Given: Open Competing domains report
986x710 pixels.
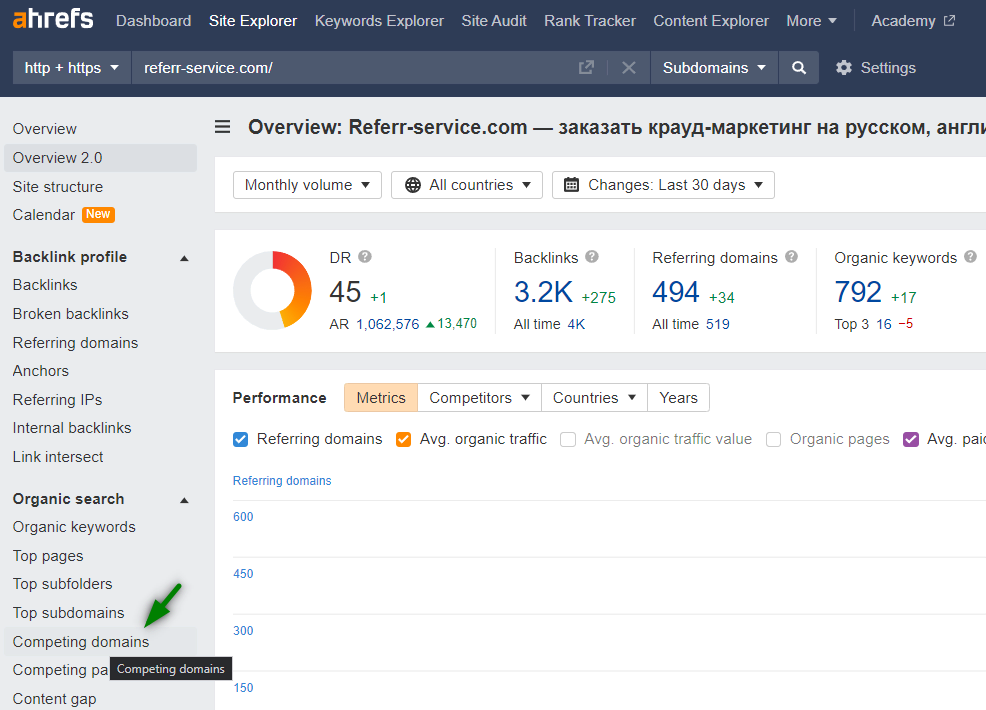Looking at the screenshot, I should pyautogui.click(x=101, y=641).
